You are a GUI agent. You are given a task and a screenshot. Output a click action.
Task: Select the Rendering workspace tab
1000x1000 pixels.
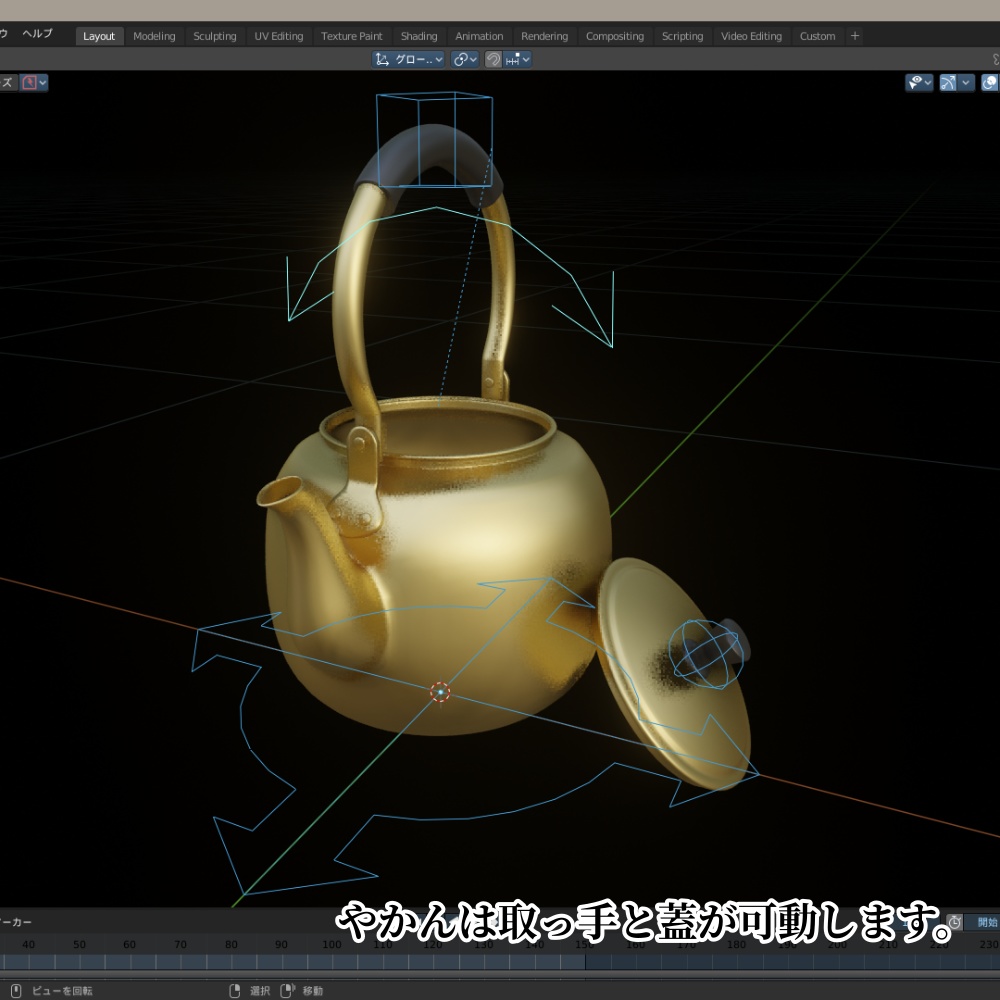[544, 35]
